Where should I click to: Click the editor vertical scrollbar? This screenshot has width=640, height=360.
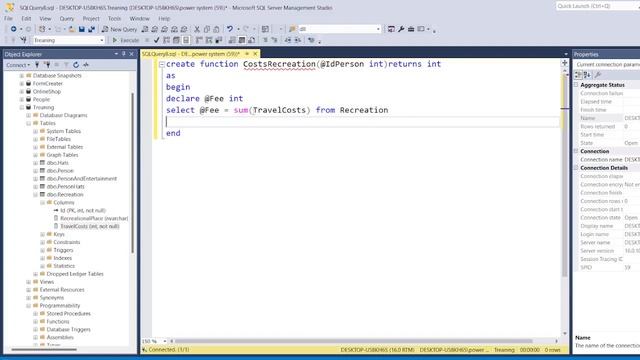tap(565, 176)
